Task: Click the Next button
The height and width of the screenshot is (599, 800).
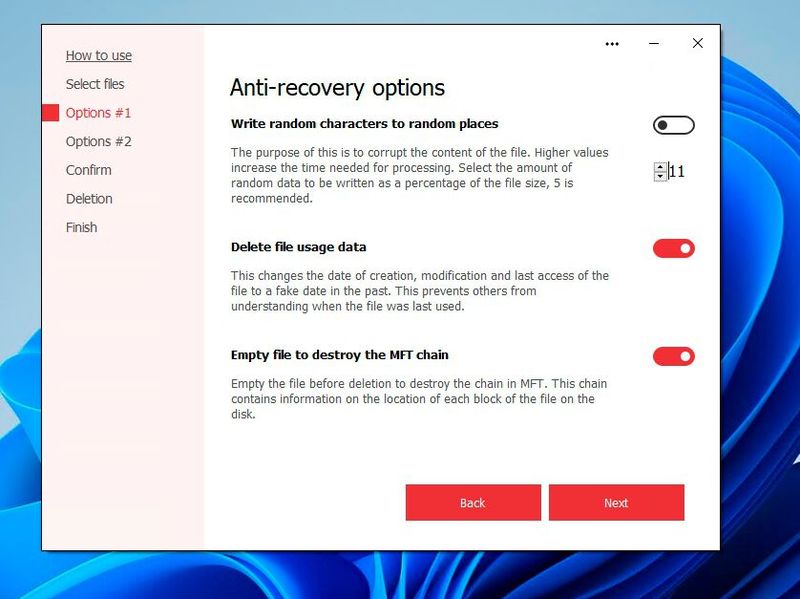Action: pyautogui.click(x=616, y=503)
